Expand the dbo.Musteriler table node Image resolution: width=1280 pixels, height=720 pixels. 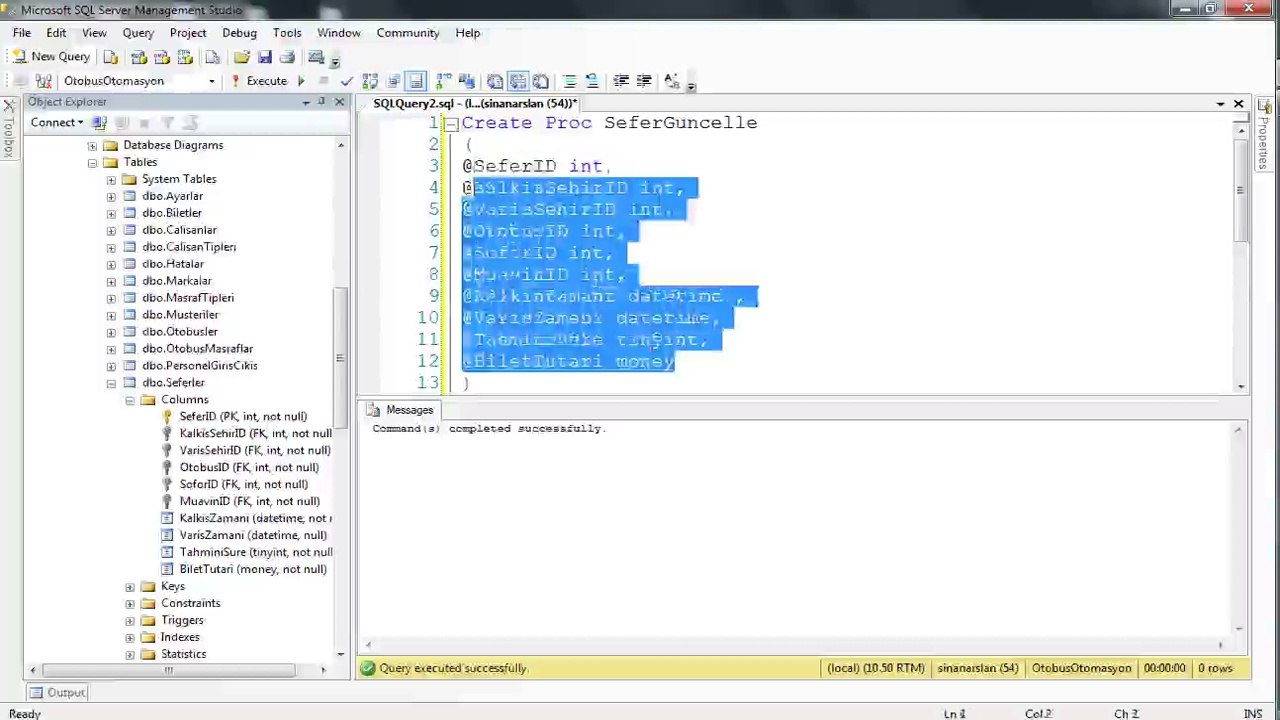tap(111, 315)
